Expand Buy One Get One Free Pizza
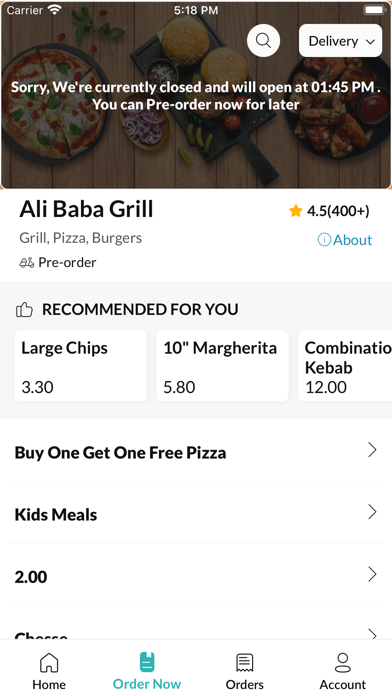 pyautogui.click(x=196, y=452)
